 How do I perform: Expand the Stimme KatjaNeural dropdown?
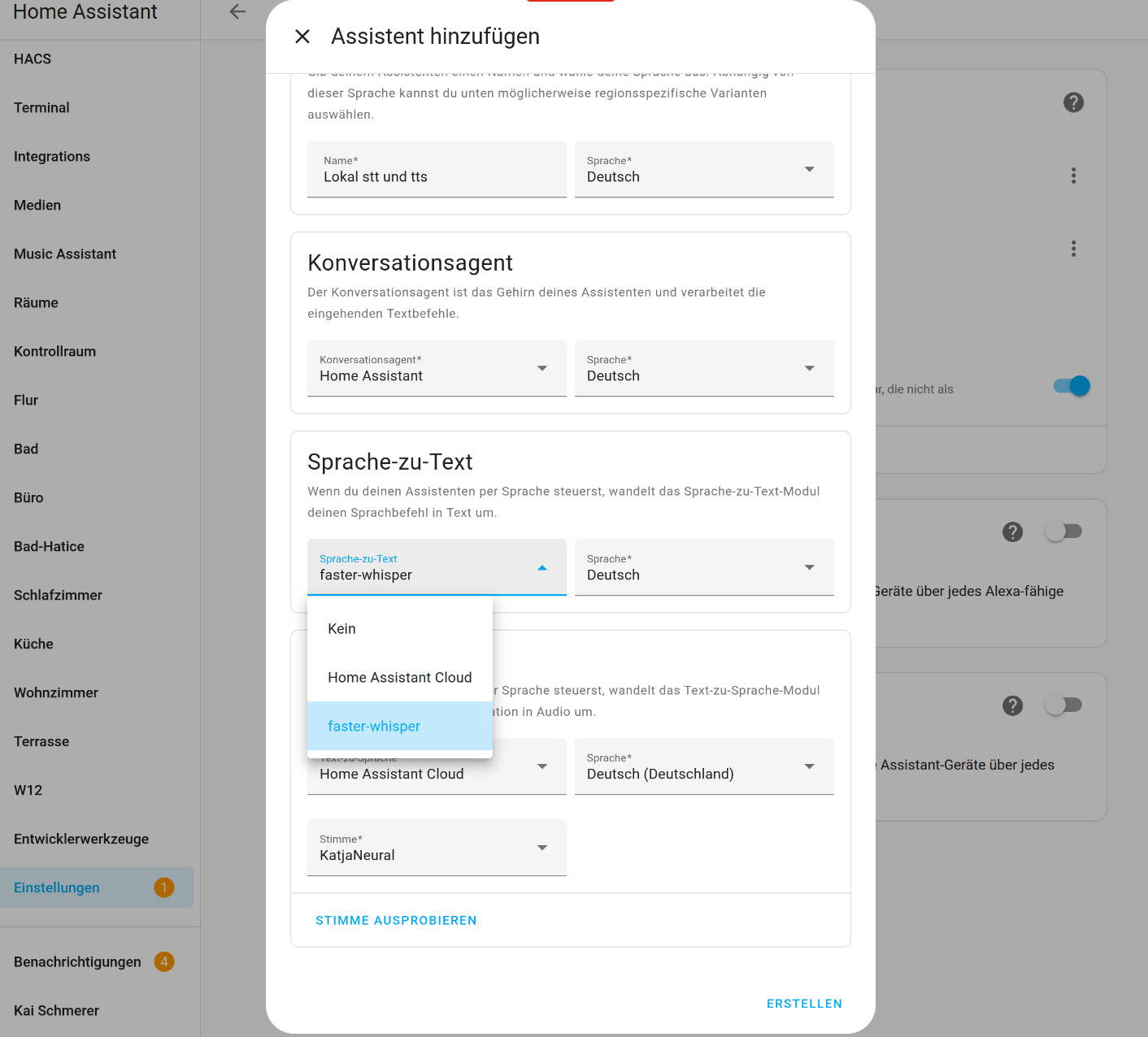tap(437, 848)
